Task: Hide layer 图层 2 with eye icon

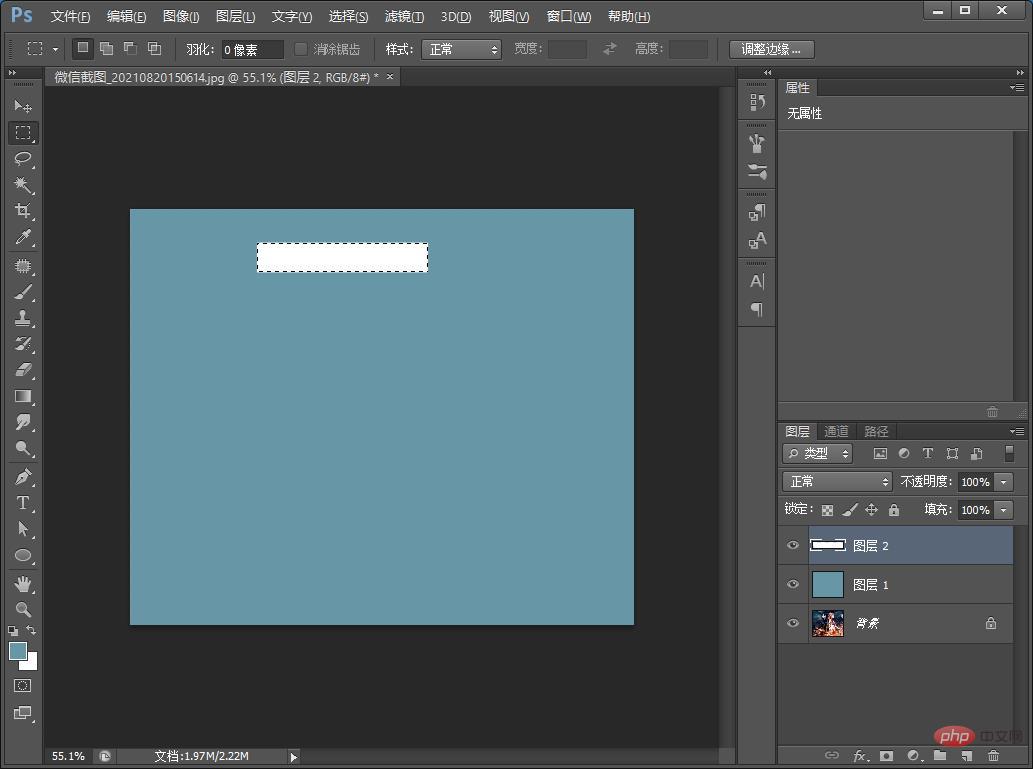Action: [793, 546]
